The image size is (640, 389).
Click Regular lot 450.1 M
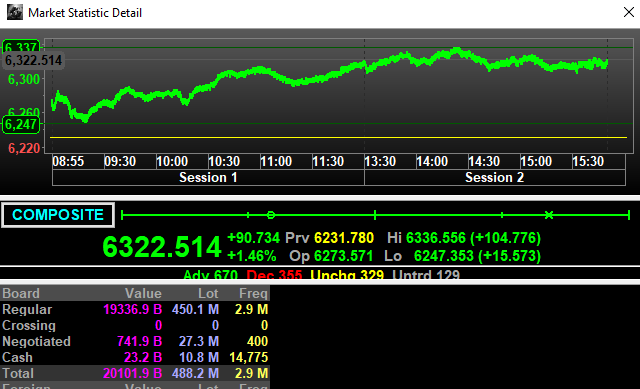click(x=195, y=309)
